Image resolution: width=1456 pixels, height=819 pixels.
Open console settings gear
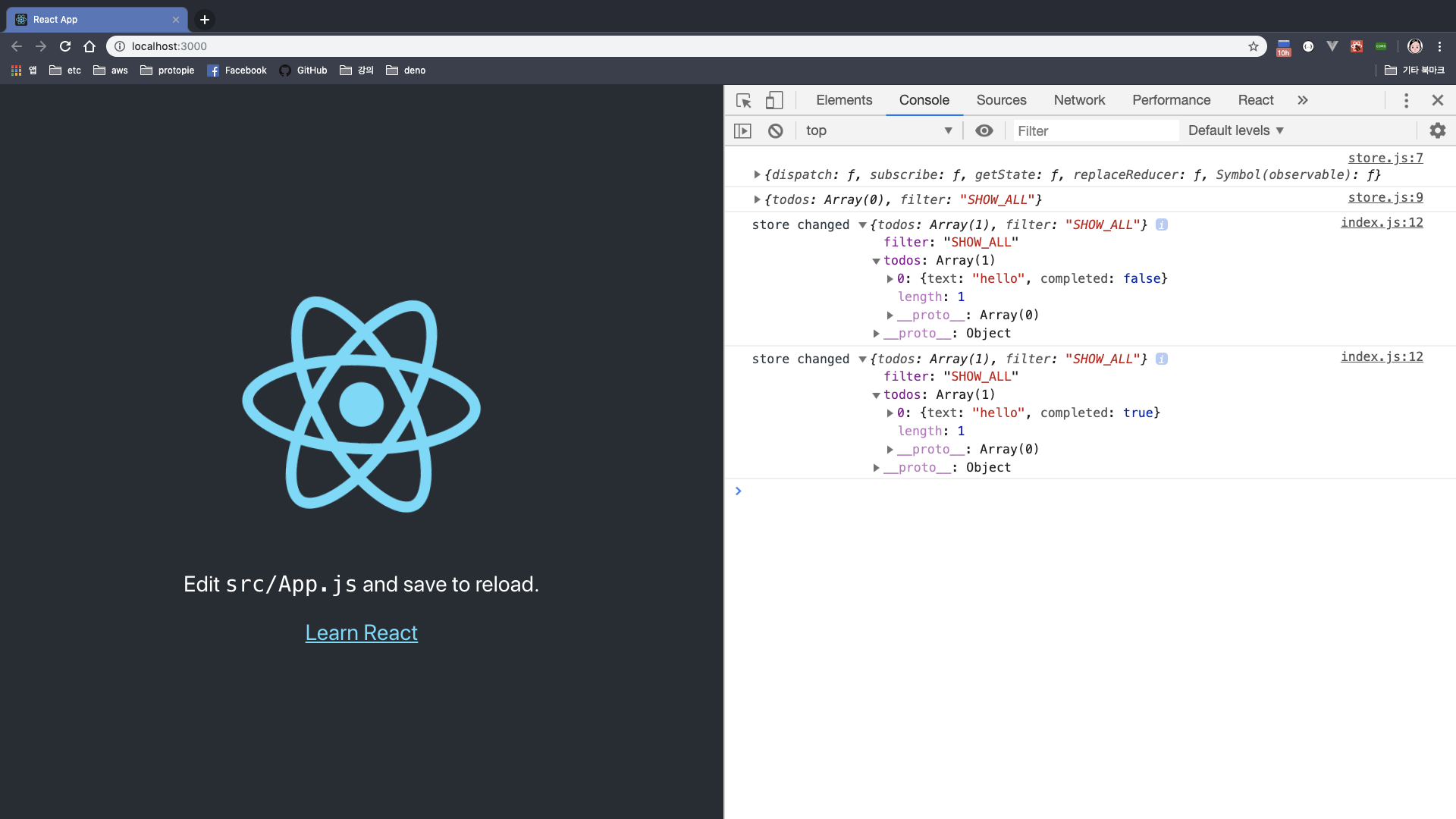click(x=1437, y=130)
